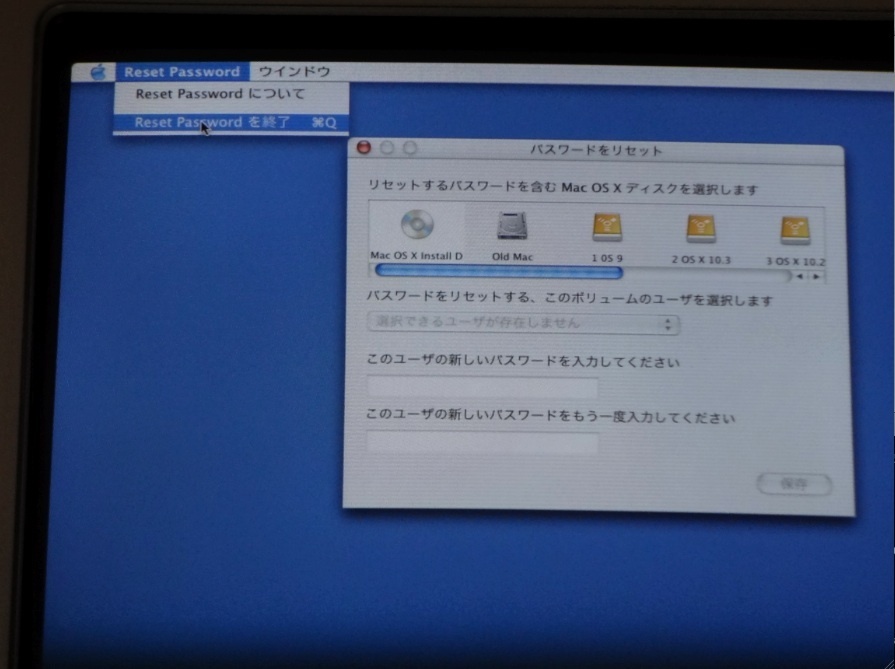
Task: Choose Reset Password について
Action: tap(231, 94)
